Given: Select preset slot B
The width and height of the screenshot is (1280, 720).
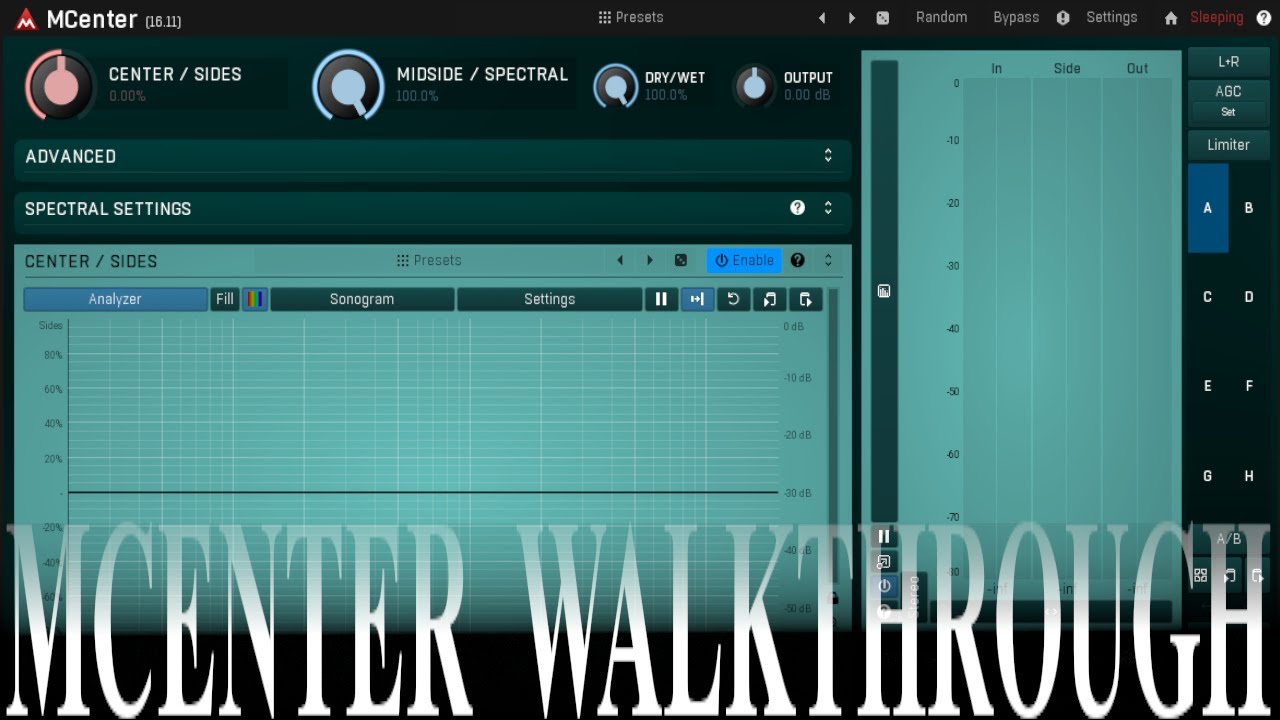Looking at the screenshot, I should tap(1249, 208).
